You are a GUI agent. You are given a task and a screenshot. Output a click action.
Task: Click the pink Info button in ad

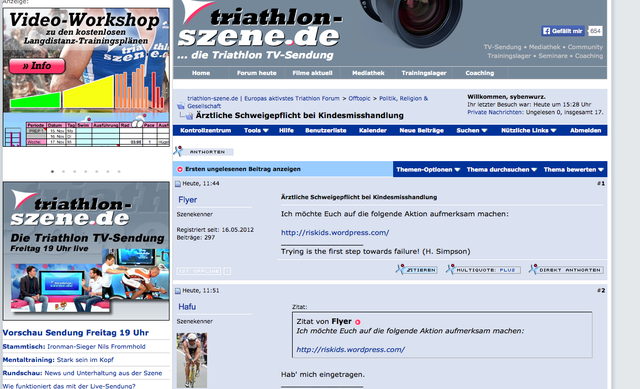37,66
